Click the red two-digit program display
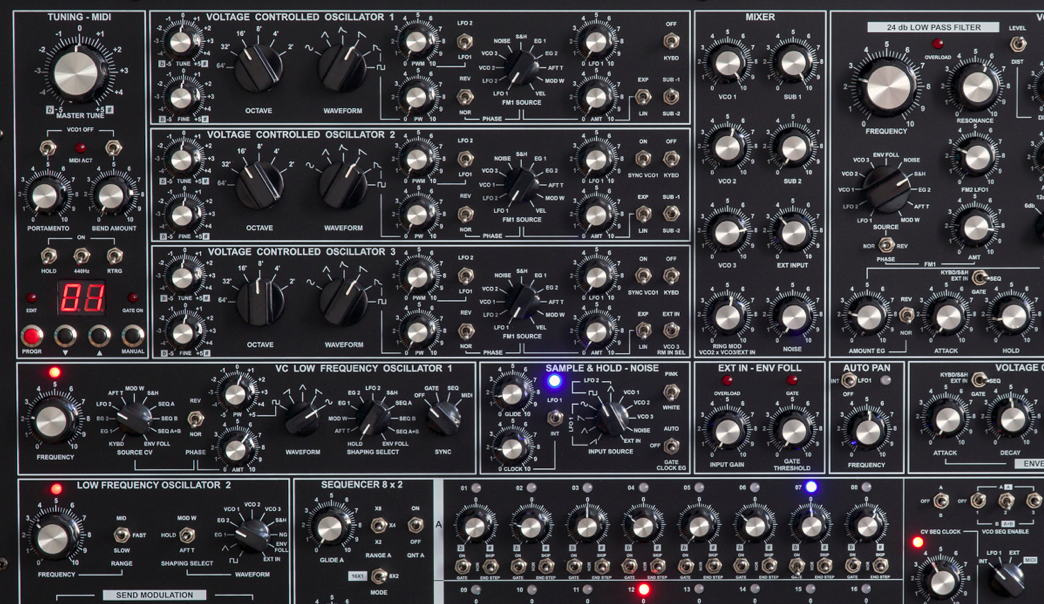 (83, 298)
